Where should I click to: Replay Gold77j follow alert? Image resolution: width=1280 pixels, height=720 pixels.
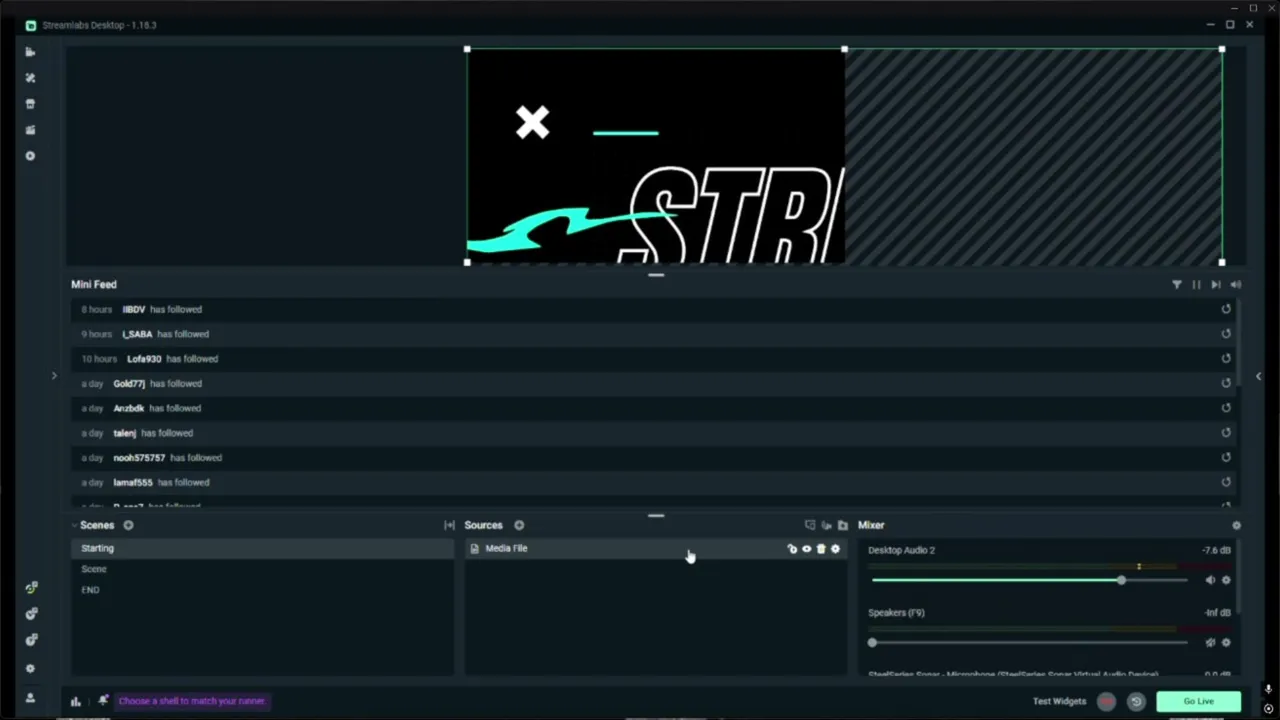tap(1226, 383)
